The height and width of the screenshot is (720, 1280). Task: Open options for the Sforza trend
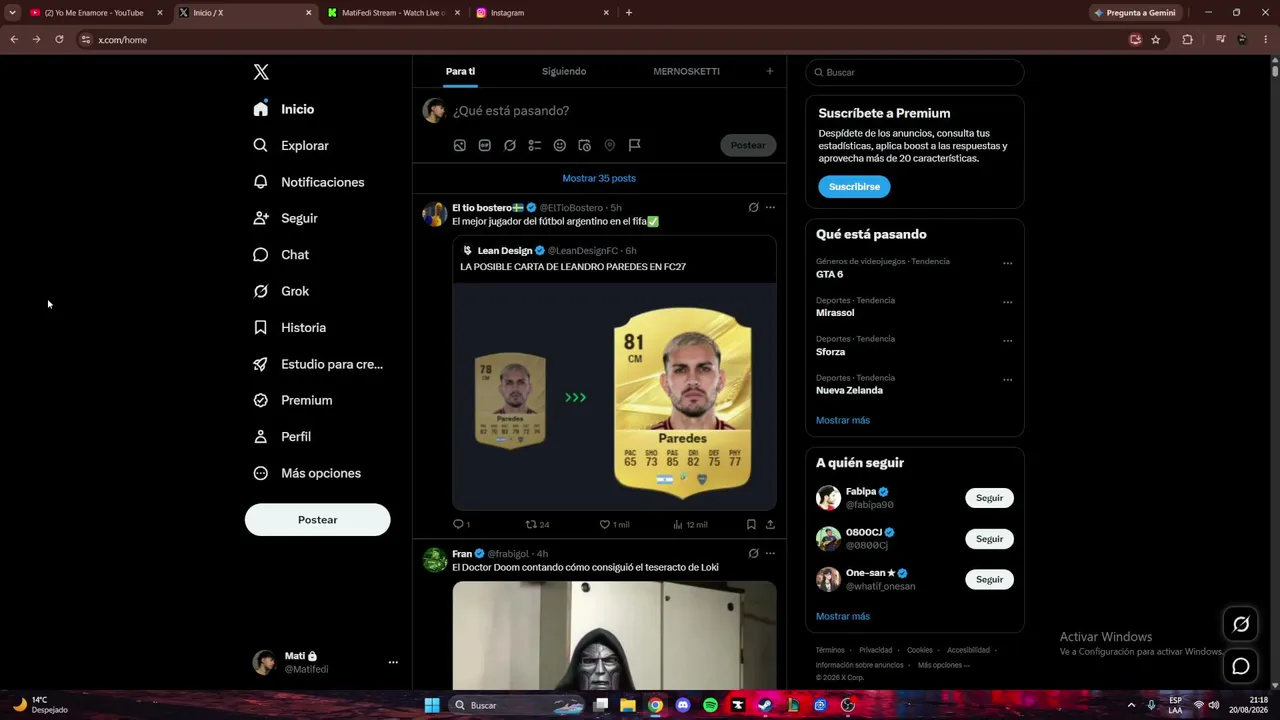[x=1007, y=341]
